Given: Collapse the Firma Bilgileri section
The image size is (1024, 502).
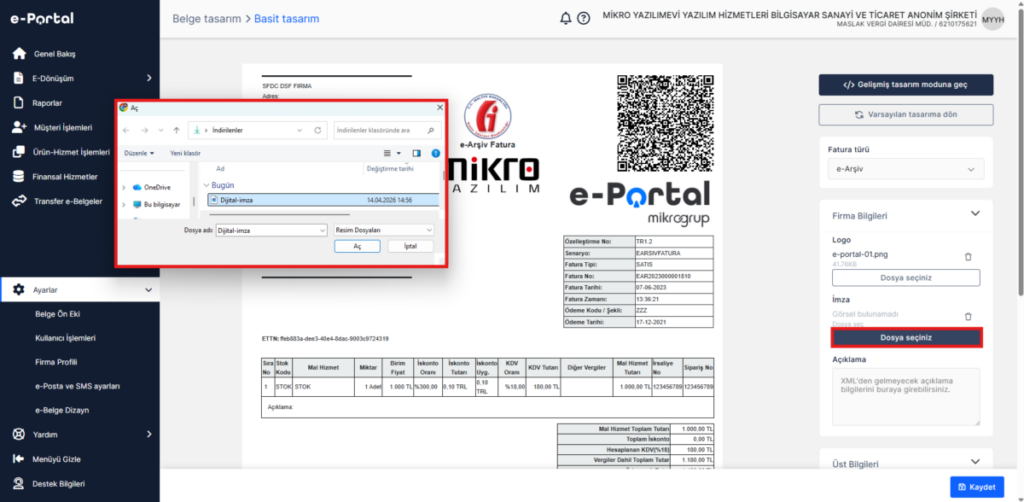Looking at the screenshot, I should pyautogui.click(x=975, y=213).
